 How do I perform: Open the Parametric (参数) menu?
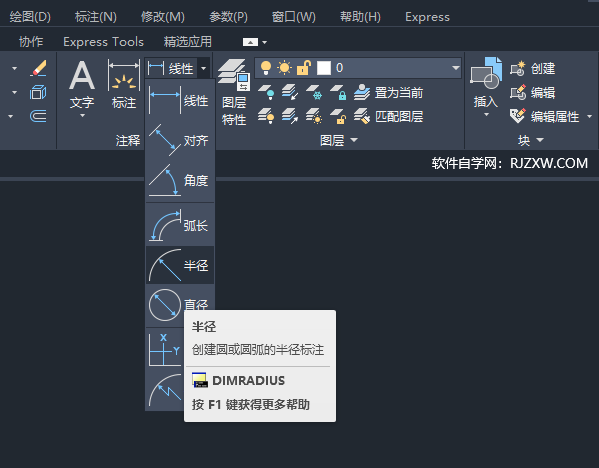click(228, 17)
